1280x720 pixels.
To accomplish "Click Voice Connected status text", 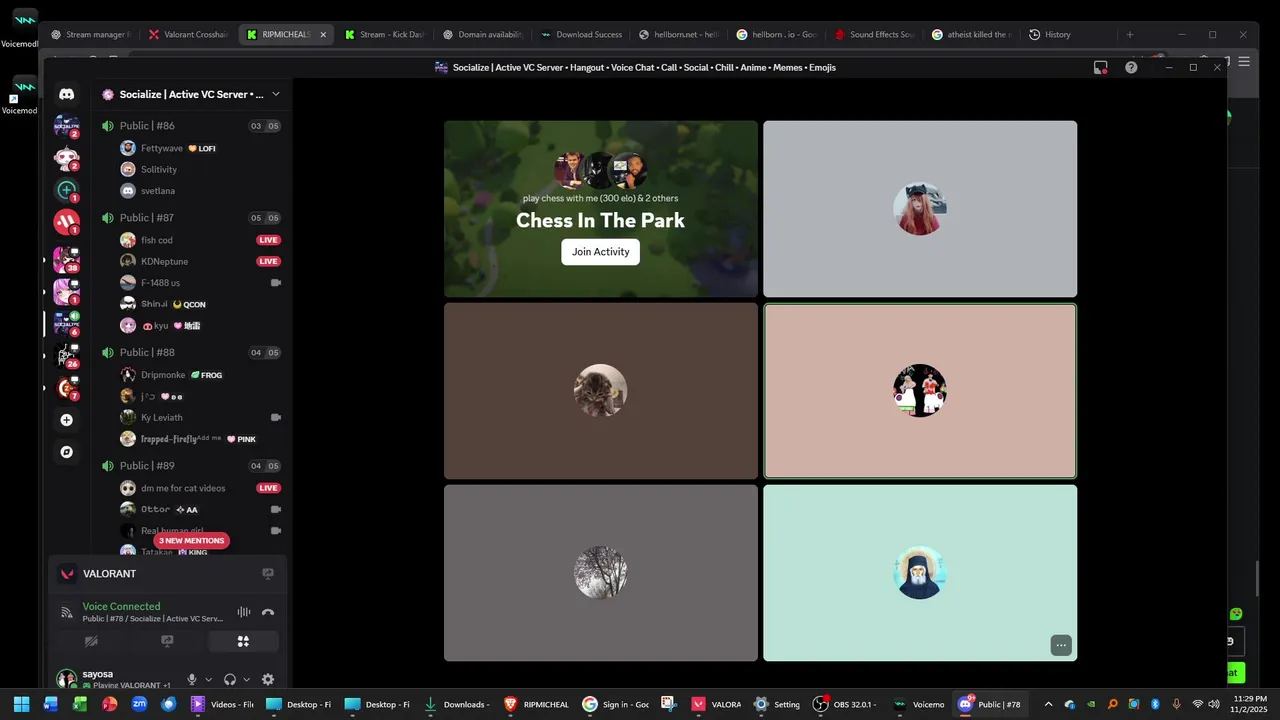I will [x=121, y=606].
